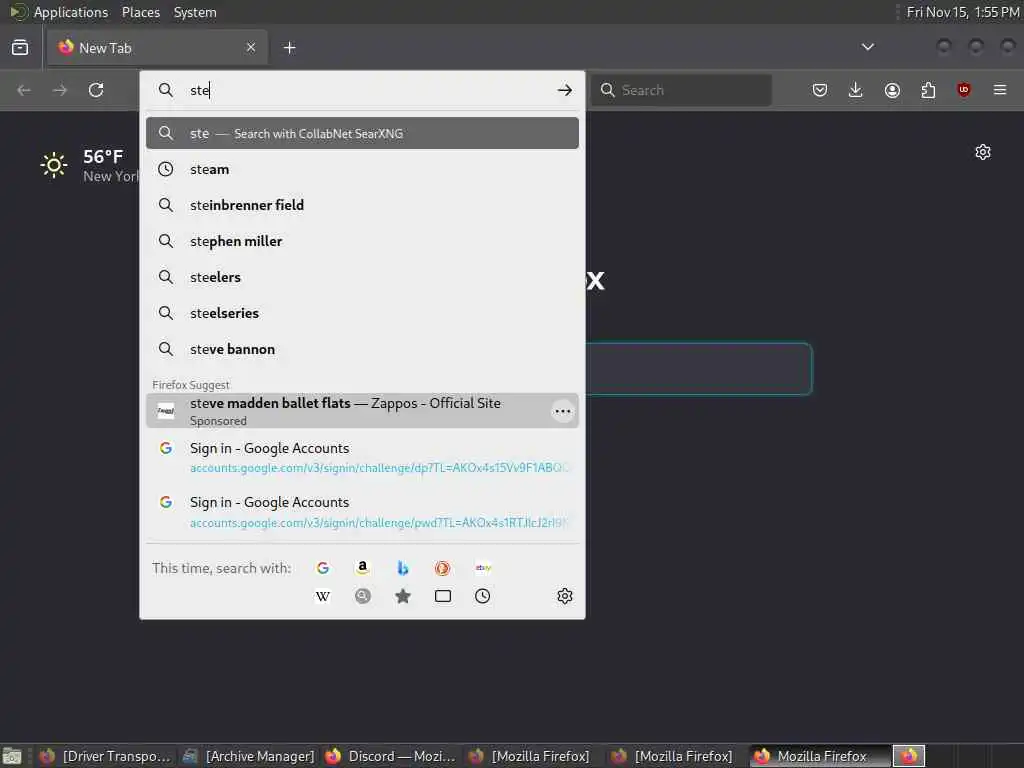Open a new tab with plus button
The height and width of the screenshot is (768, 1024).
click(x=289, y=48)
